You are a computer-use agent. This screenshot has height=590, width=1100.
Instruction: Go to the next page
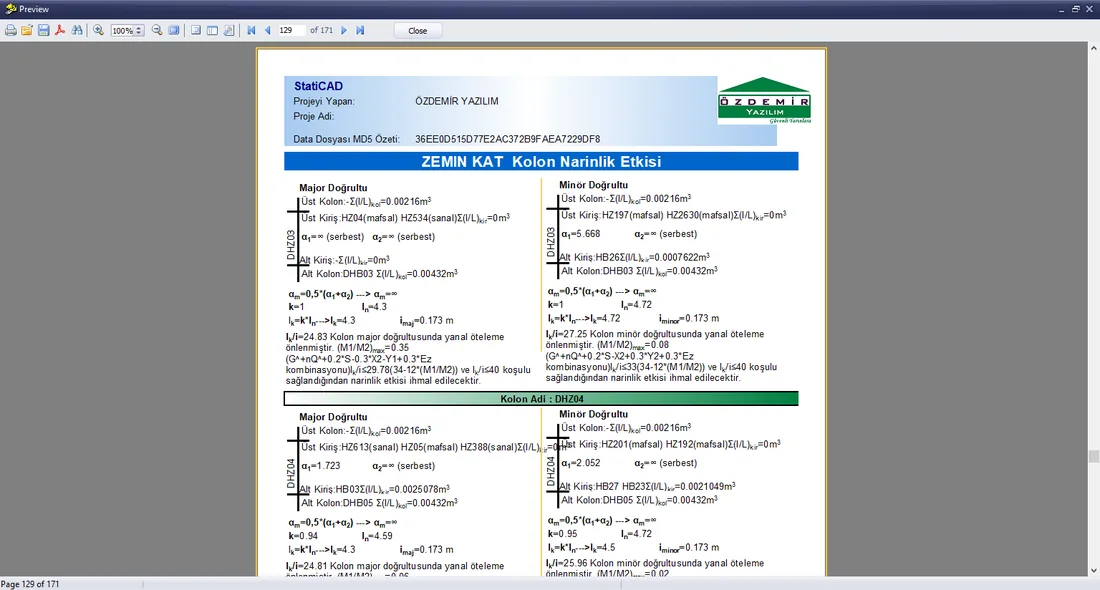tap(344, 30)
